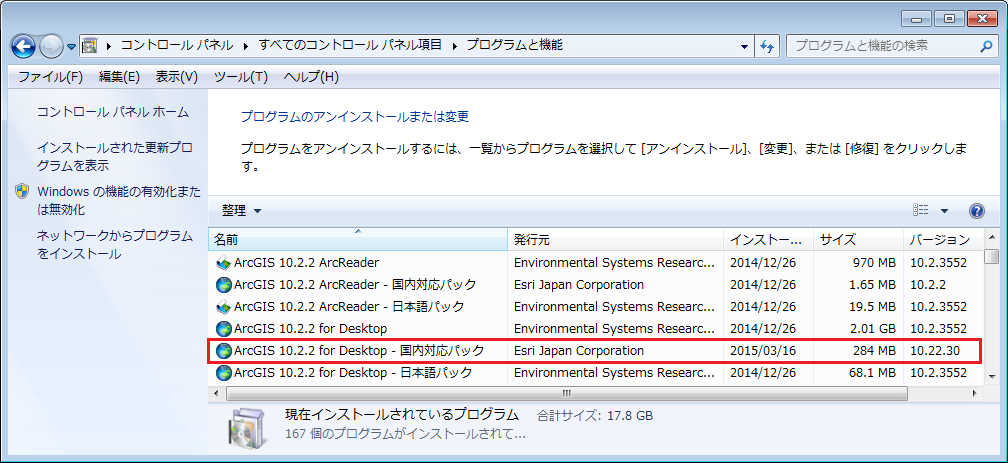This screenshot has height=463, width=1008.
Task: Maximize the プログラムと機能 window
Action: (x=949, y=19)
